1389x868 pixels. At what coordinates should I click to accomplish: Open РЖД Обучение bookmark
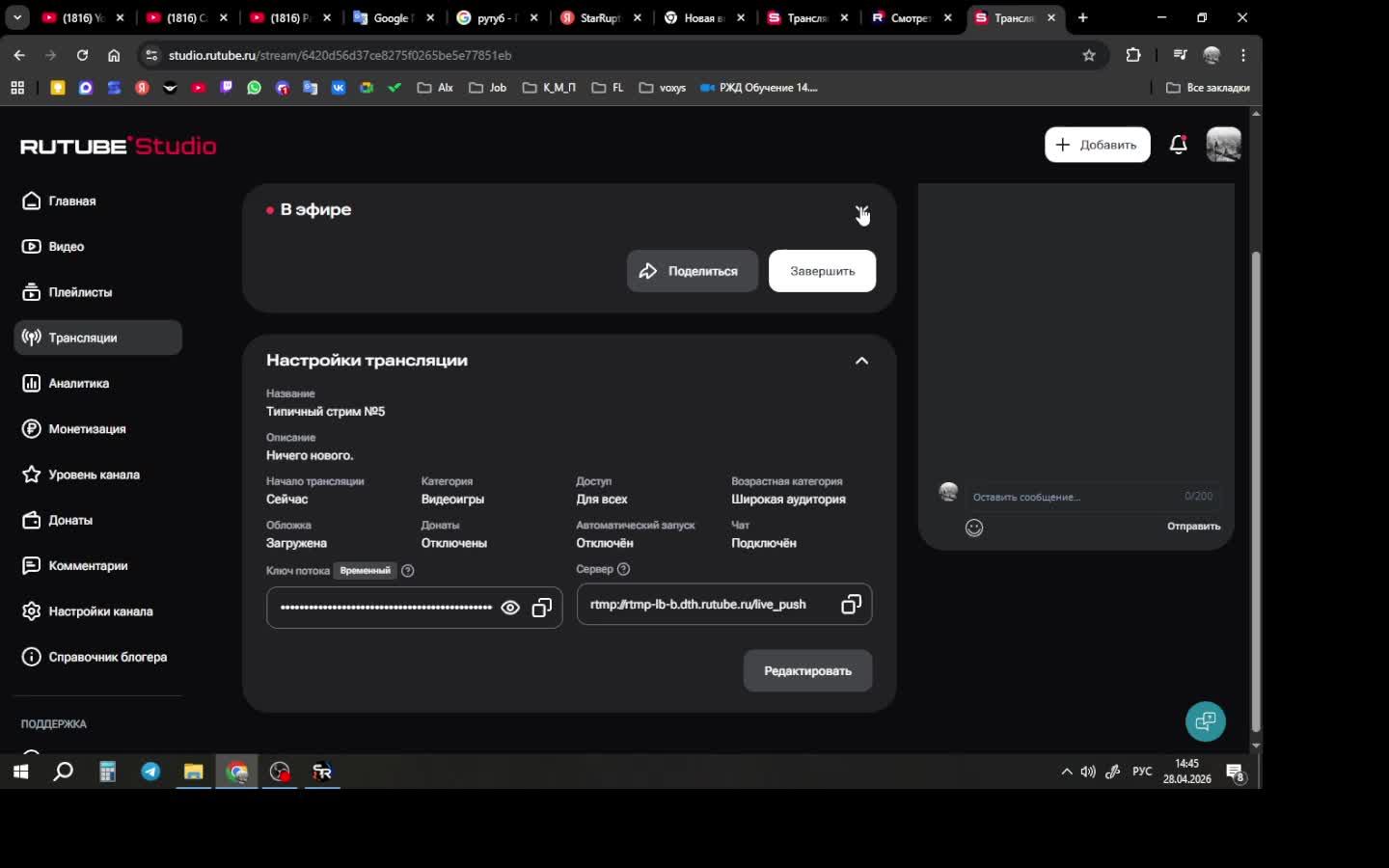click(758, 88)
